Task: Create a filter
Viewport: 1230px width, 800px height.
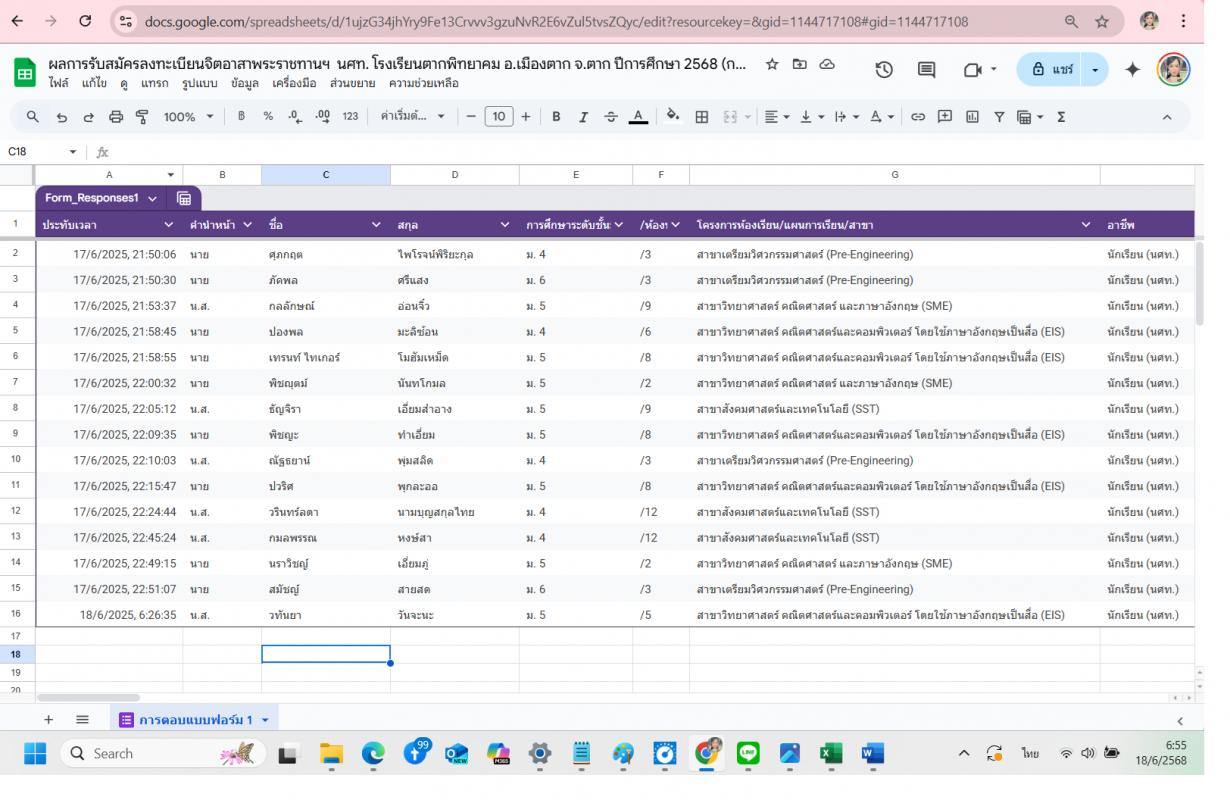Action: pos(999,117)
